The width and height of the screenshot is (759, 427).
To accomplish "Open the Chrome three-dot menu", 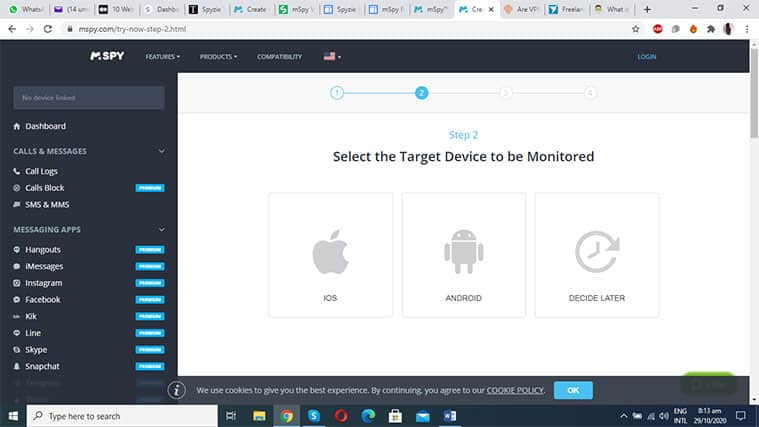I will pyautogui.click(x=747, y=29).
